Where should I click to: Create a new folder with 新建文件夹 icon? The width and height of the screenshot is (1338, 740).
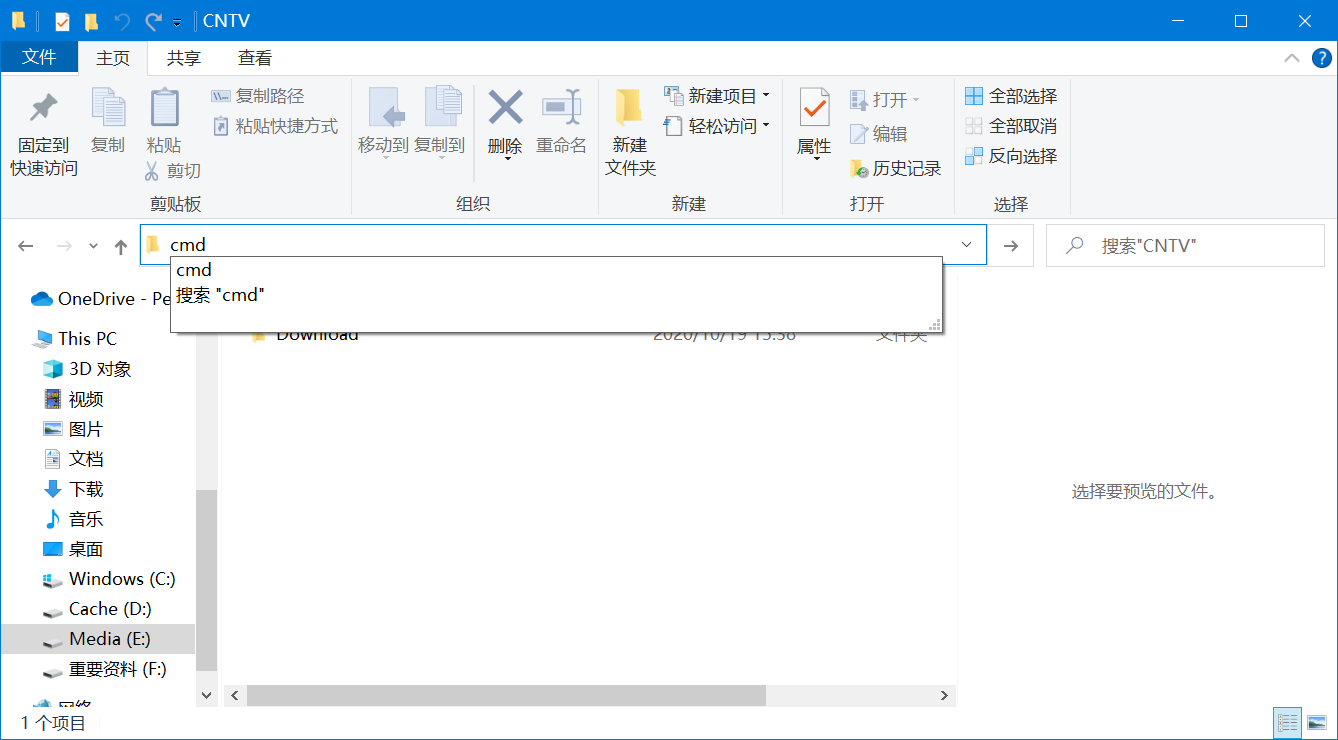tap(629, 108)
